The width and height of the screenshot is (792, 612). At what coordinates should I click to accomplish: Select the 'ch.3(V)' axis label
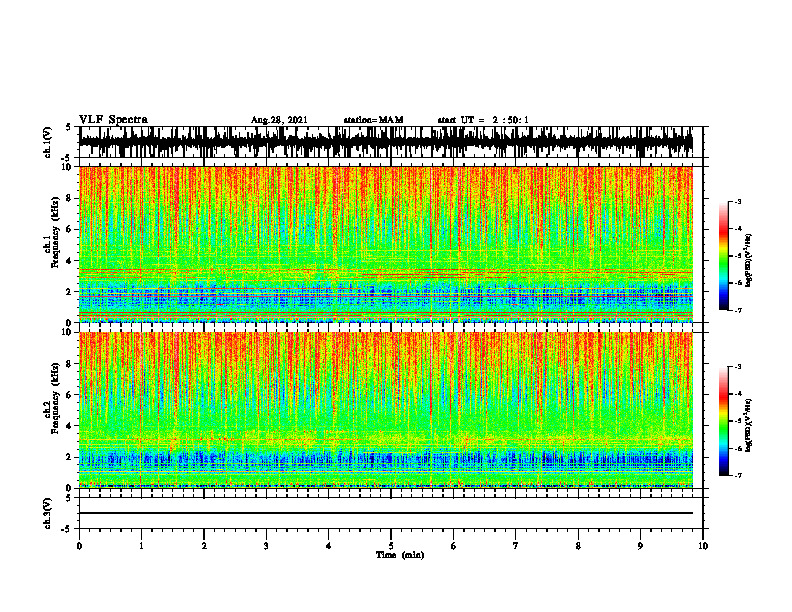pyautogui.click(x=48, y=513)
